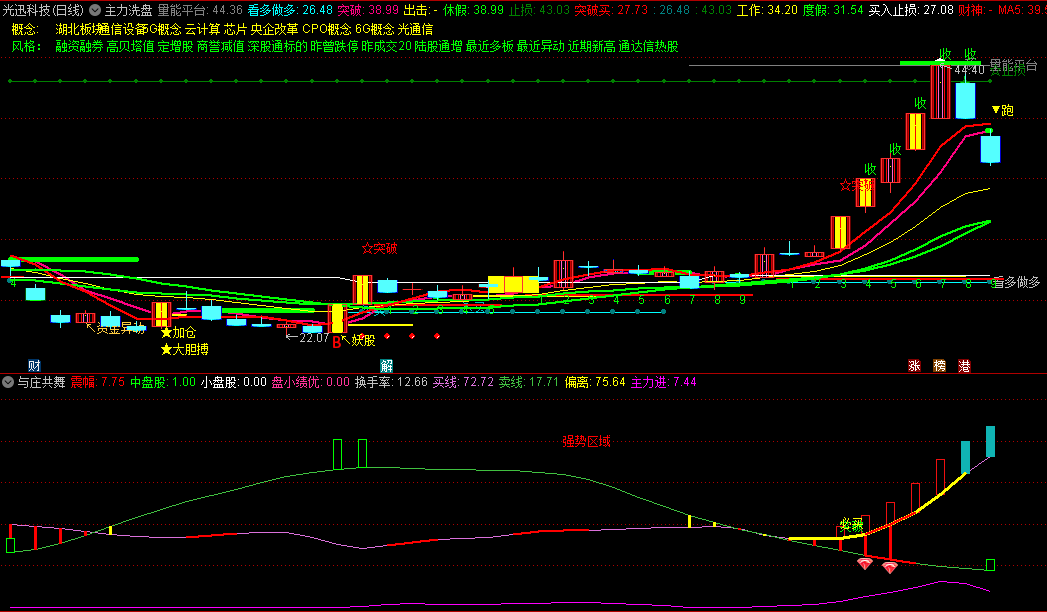The height and width of the screenshot is (612, 1047).
Task: Click the 突破: 38.99 readout
Action: coord(368,10)
